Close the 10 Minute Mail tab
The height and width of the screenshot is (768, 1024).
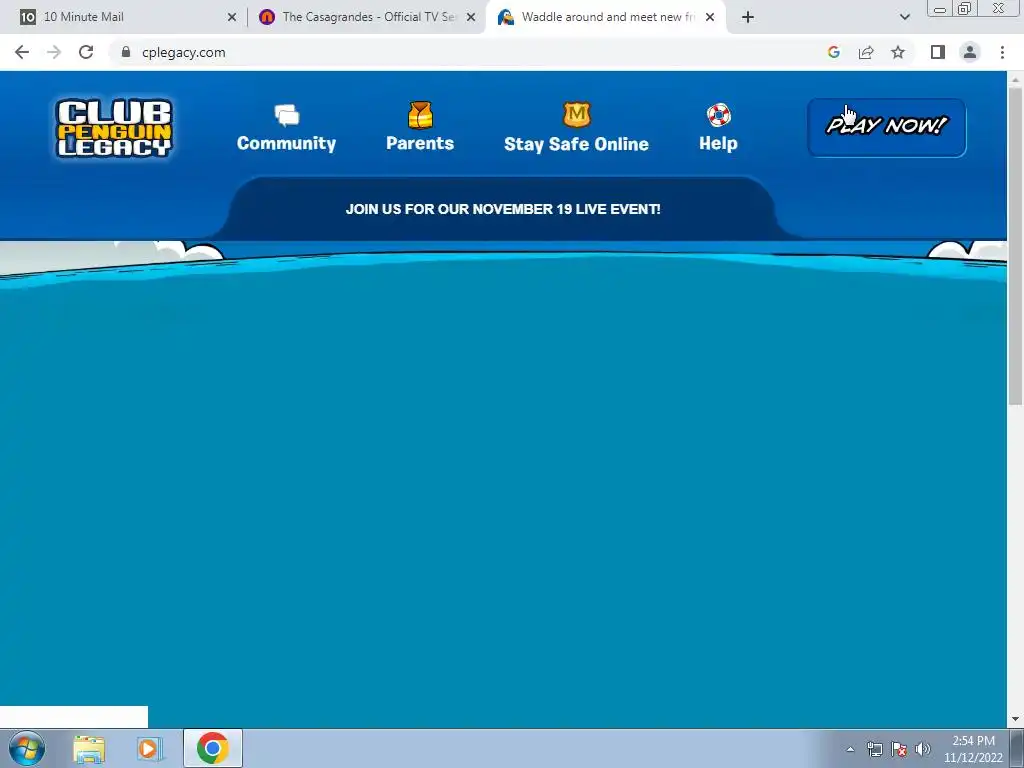click(232, 17)
